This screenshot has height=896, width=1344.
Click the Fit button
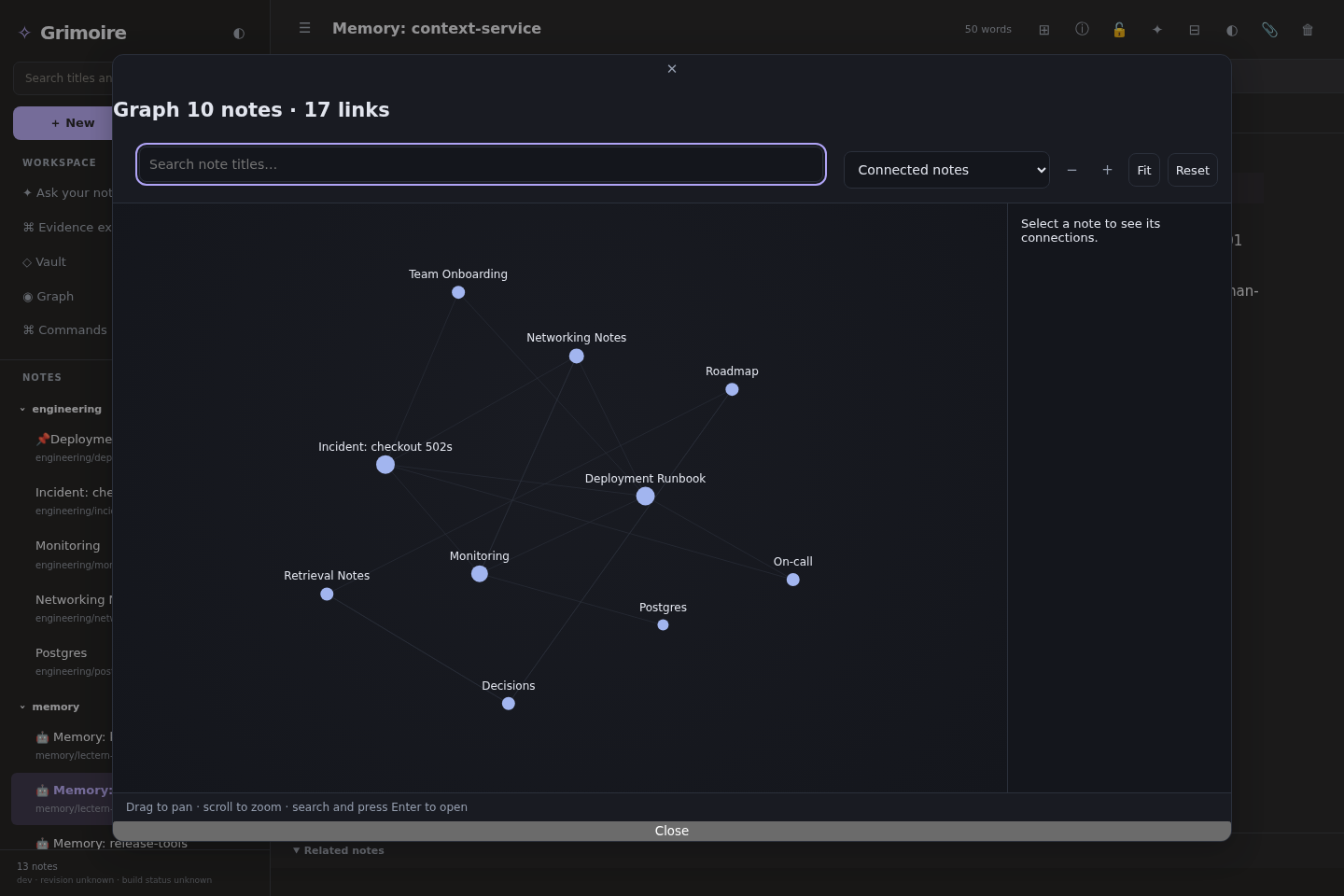[x=1144, y=170]
